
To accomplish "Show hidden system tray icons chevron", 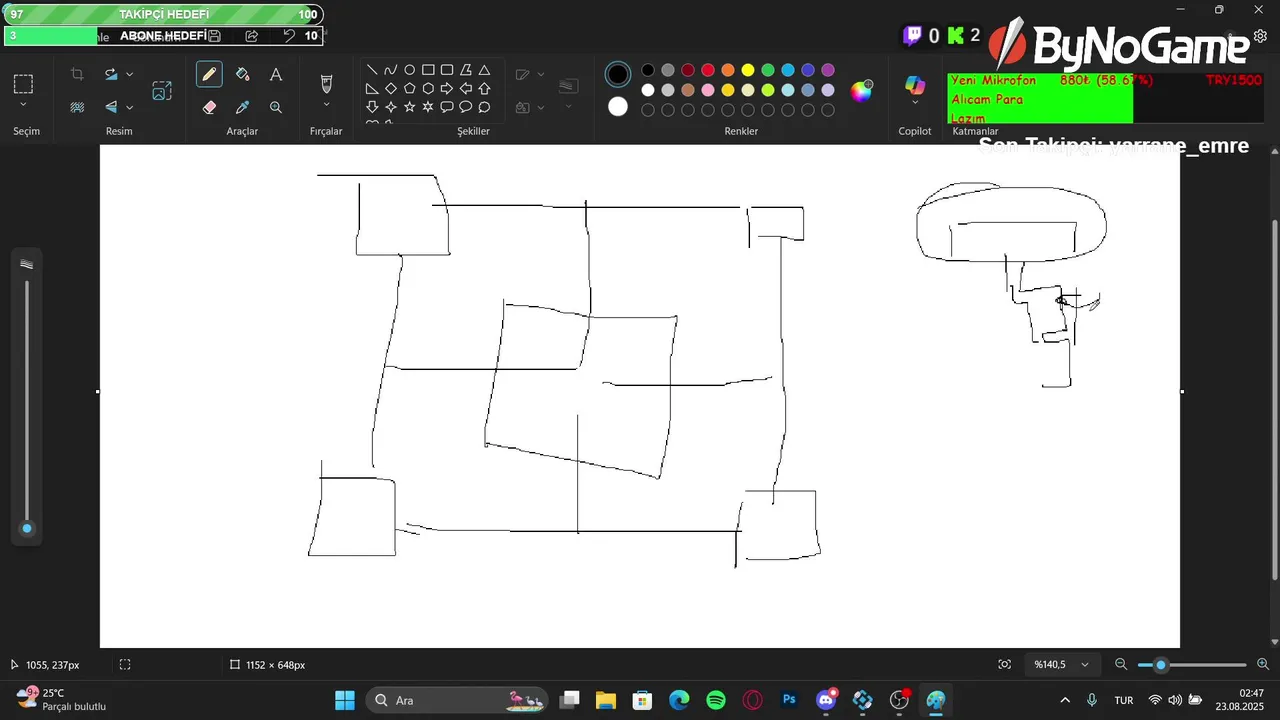I will (1064, 700).
